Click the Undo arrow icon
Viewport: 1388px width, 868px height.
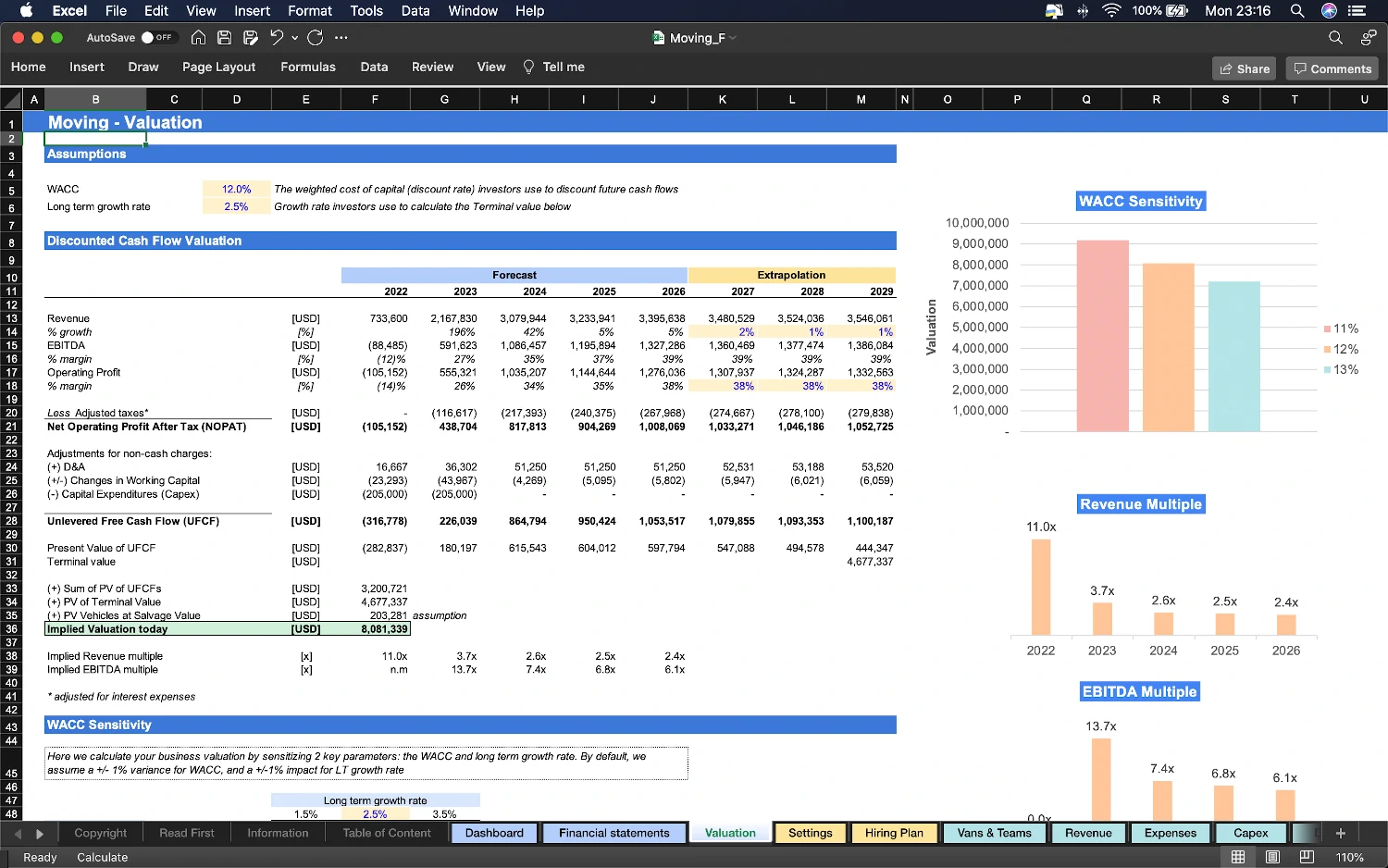[x=277, y=38]
